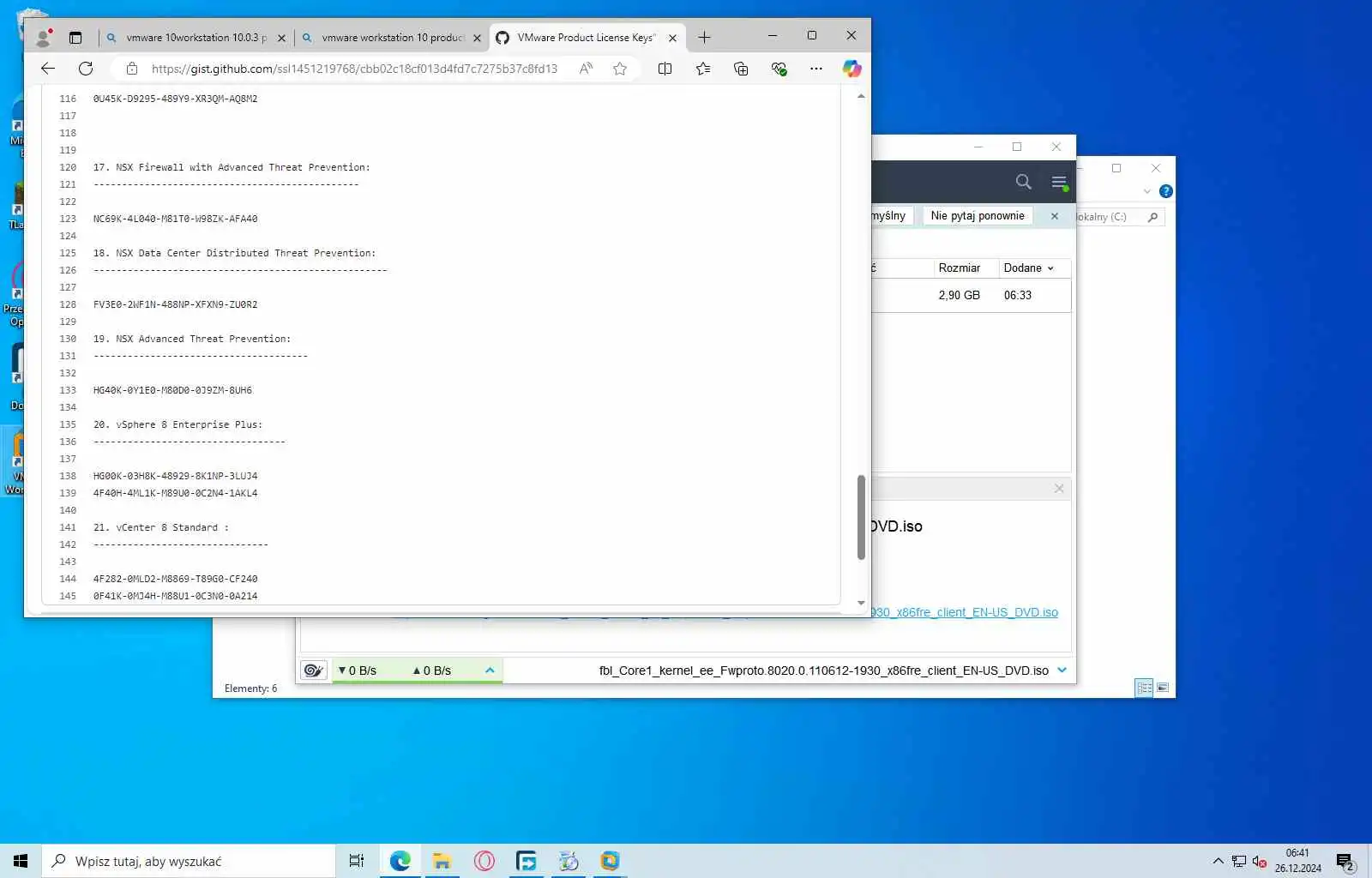This screenshot has width=1372, height=878.
Task: Click the gist.github.com address bar
Action: [354, 69]
